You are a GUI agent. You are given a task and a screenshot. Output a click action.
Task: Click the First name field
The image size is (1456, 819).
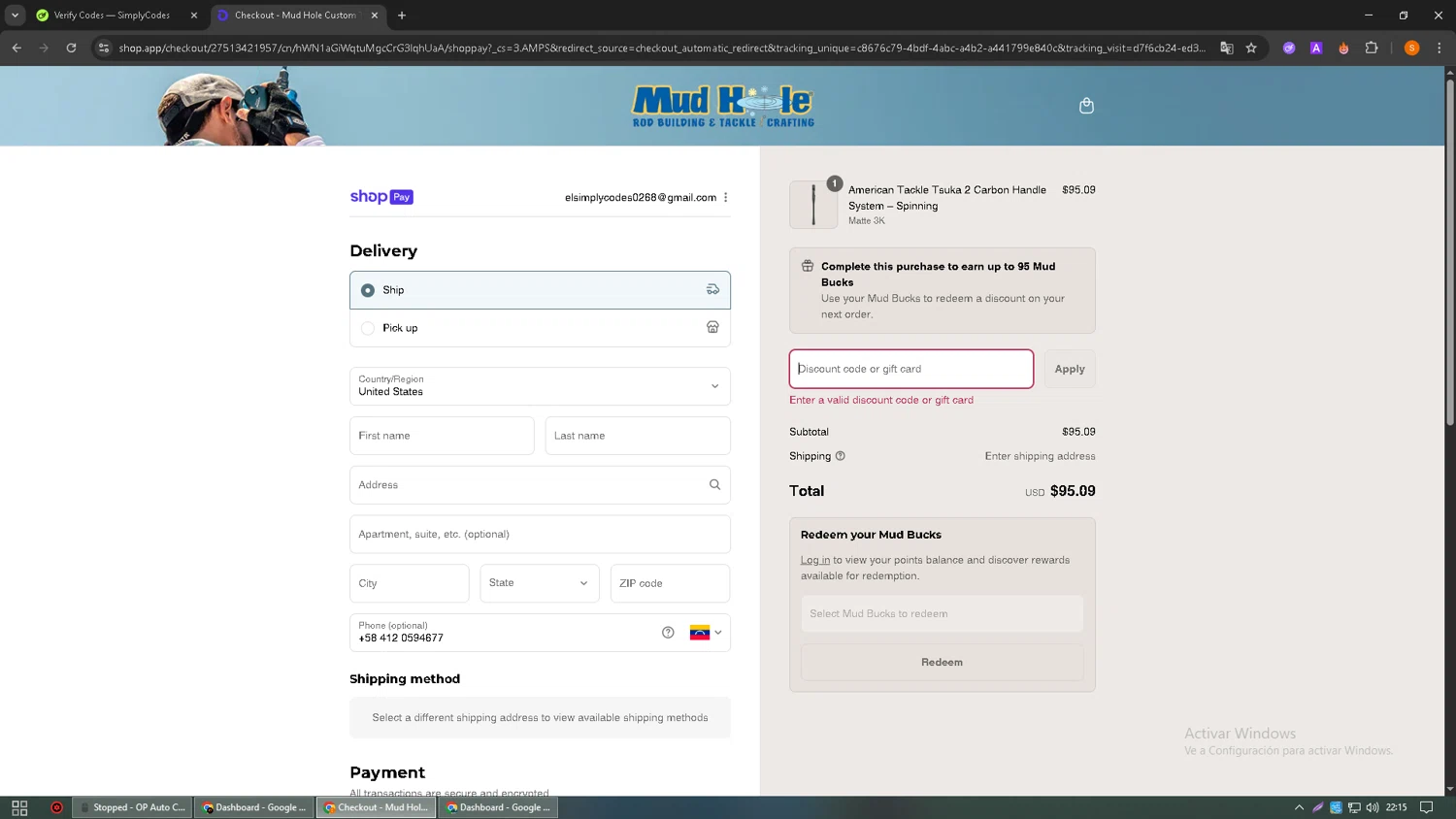(x=442, y=436)
